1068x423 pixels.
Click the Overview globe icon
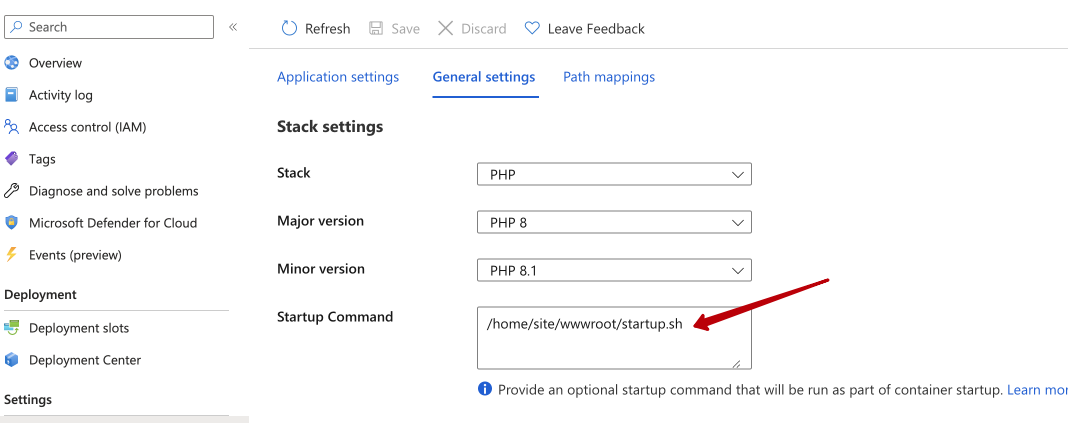pos(12,63)
